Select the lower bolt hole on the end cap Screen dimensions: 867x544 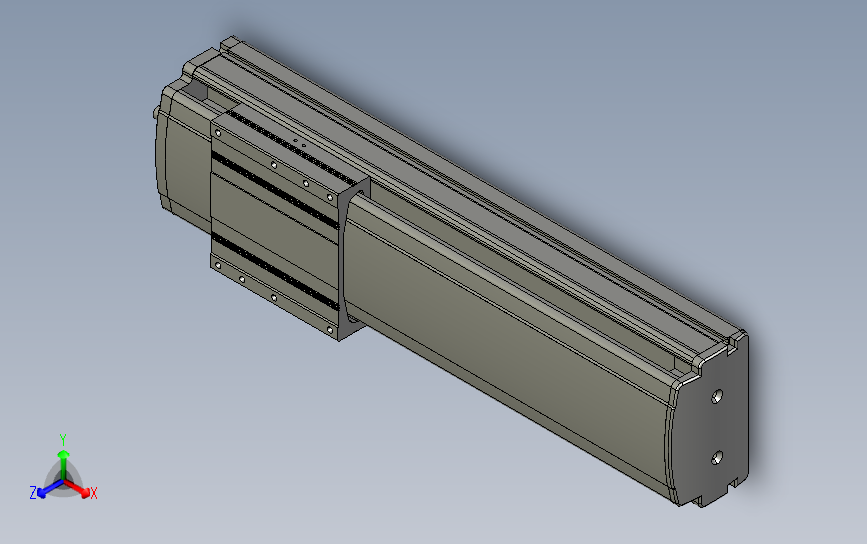point(717,457)
